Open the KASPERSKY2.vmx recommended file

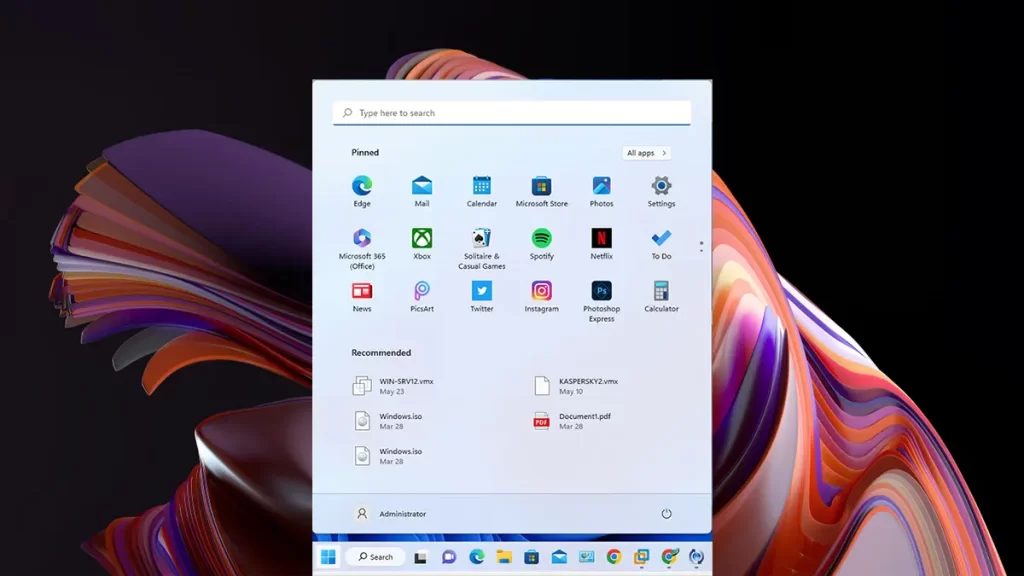[x=587, y=386]
